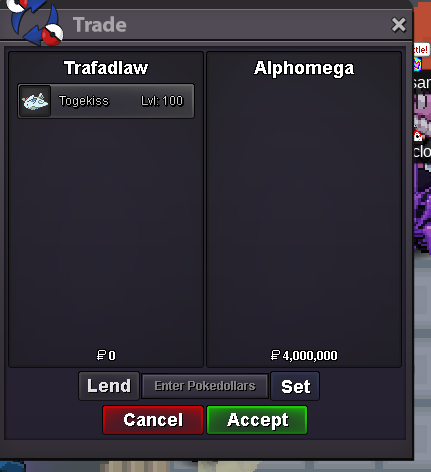Focus the Enter Pokedollars field
Screen dimensions: 431x472
(x=205, y=386)
